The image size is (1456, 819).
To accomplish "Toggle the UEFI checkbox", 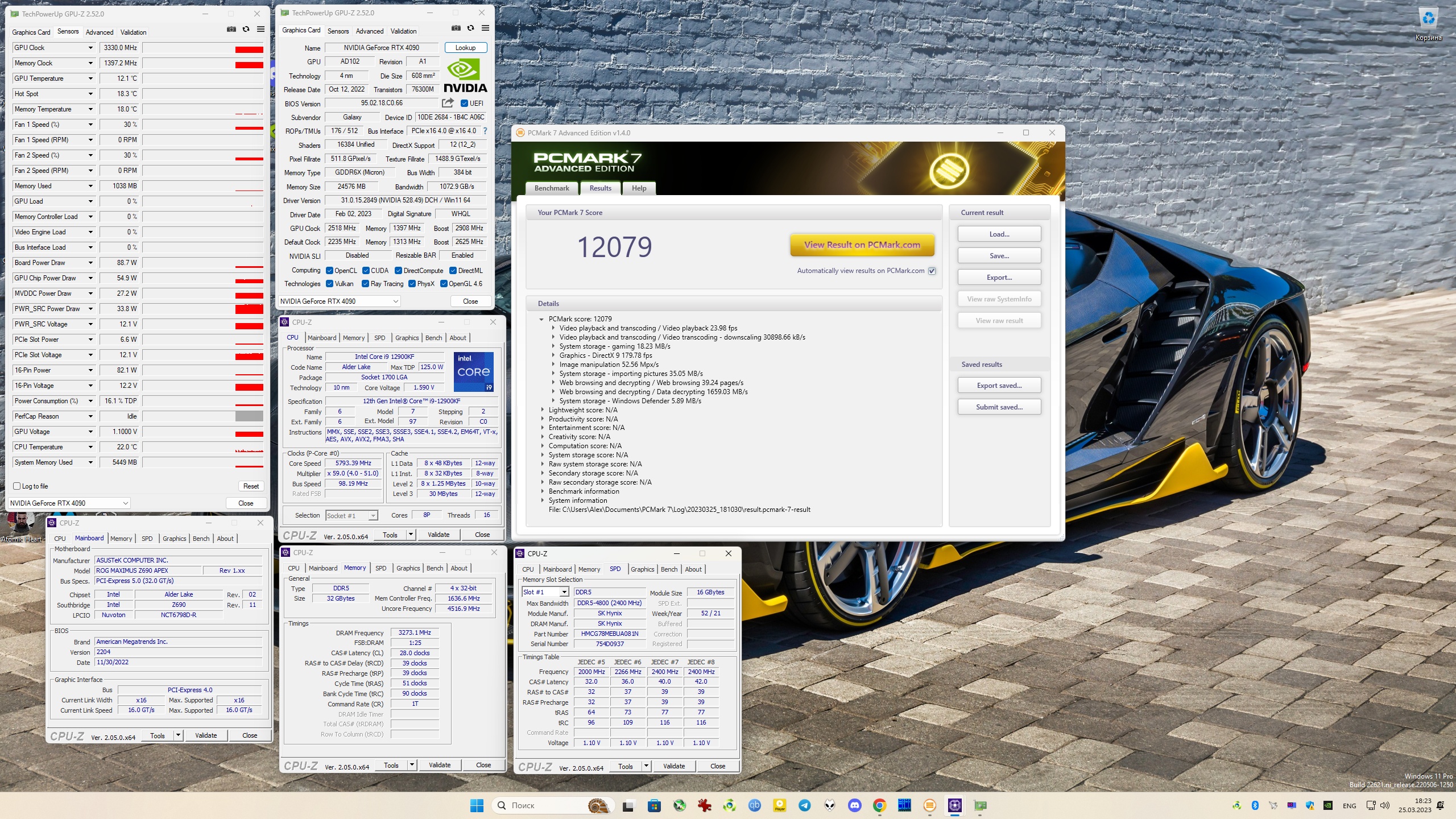I will 464,104.
